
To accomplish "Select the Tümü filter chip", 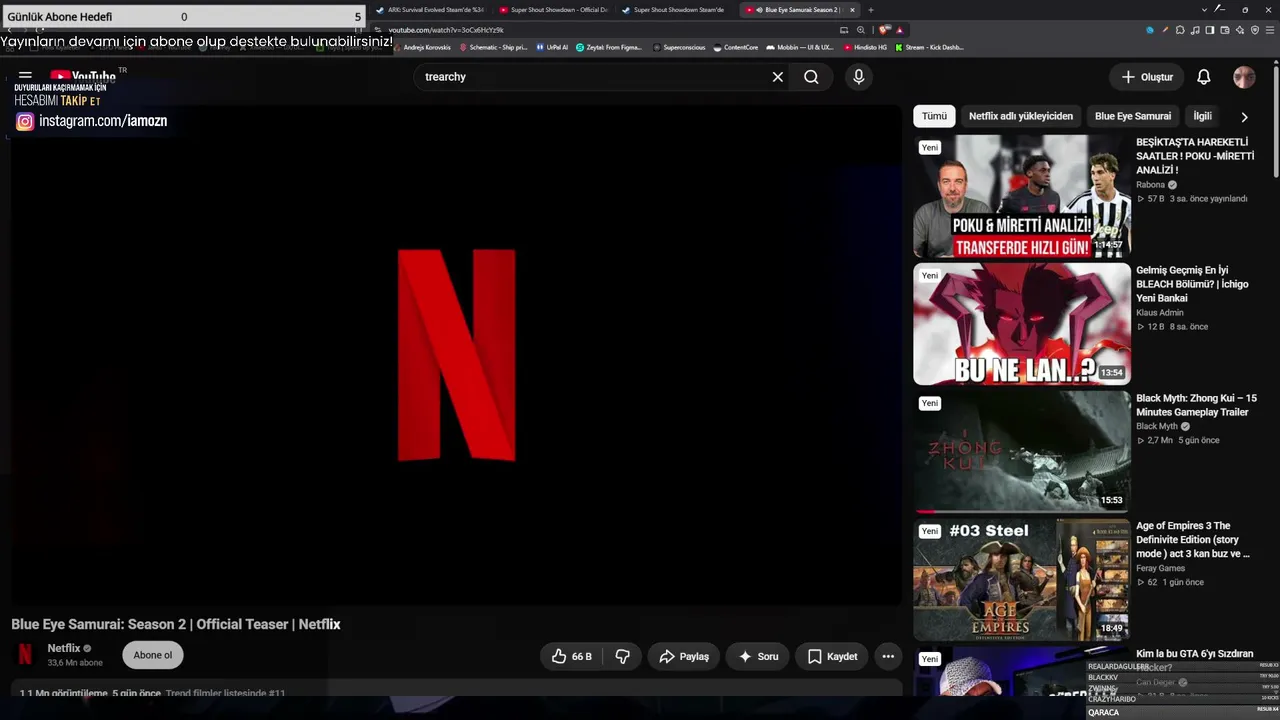I will point(934,116).
